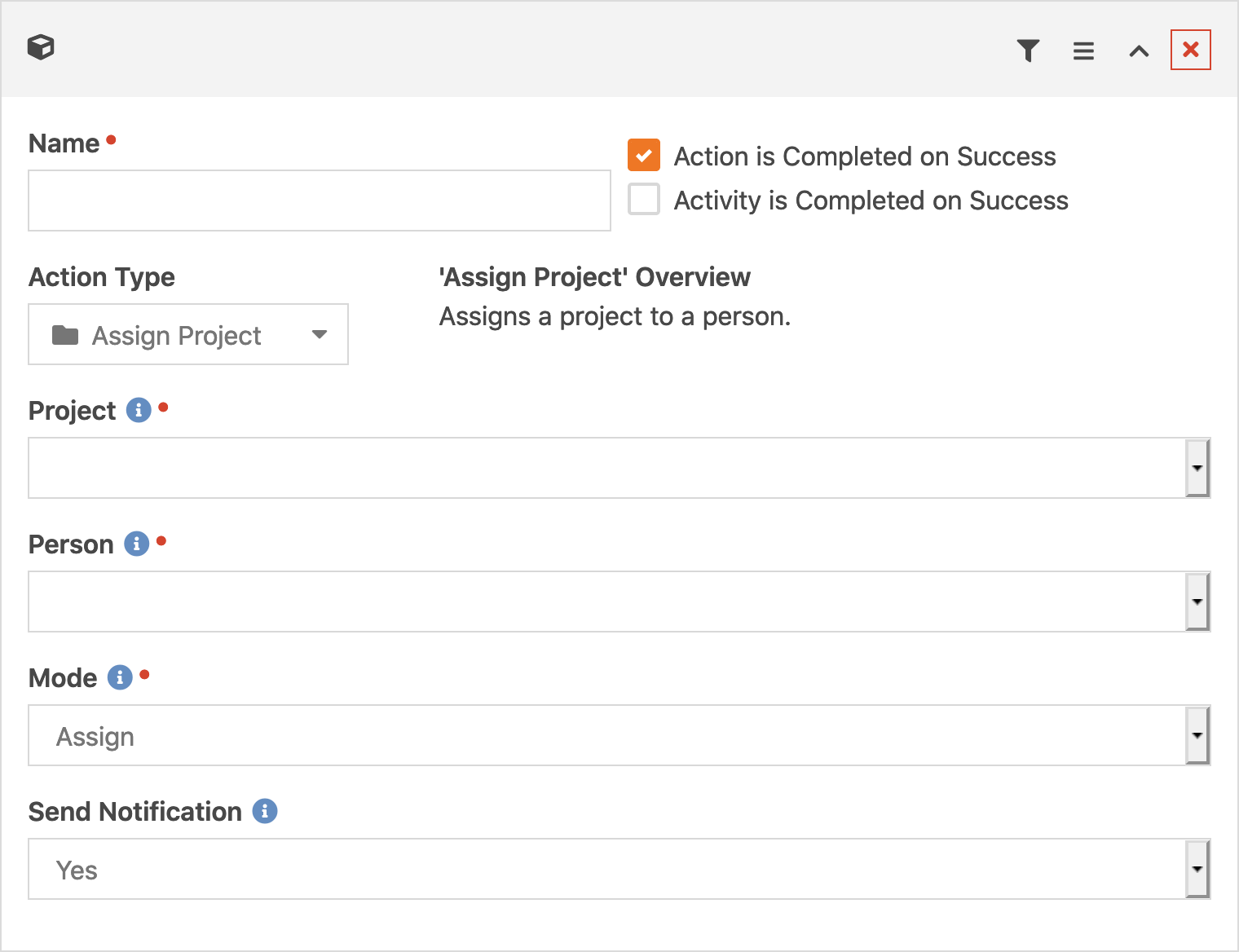Click the hamburger reorder icon

pyautogui.click(x=1083, y=51)
